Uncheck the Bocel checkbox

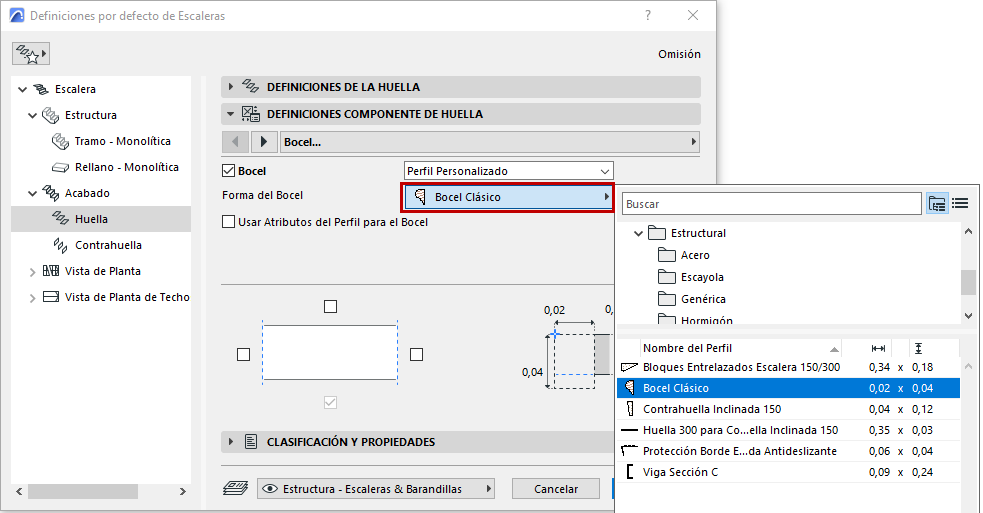pyautogui.click(x=228, y=171)
